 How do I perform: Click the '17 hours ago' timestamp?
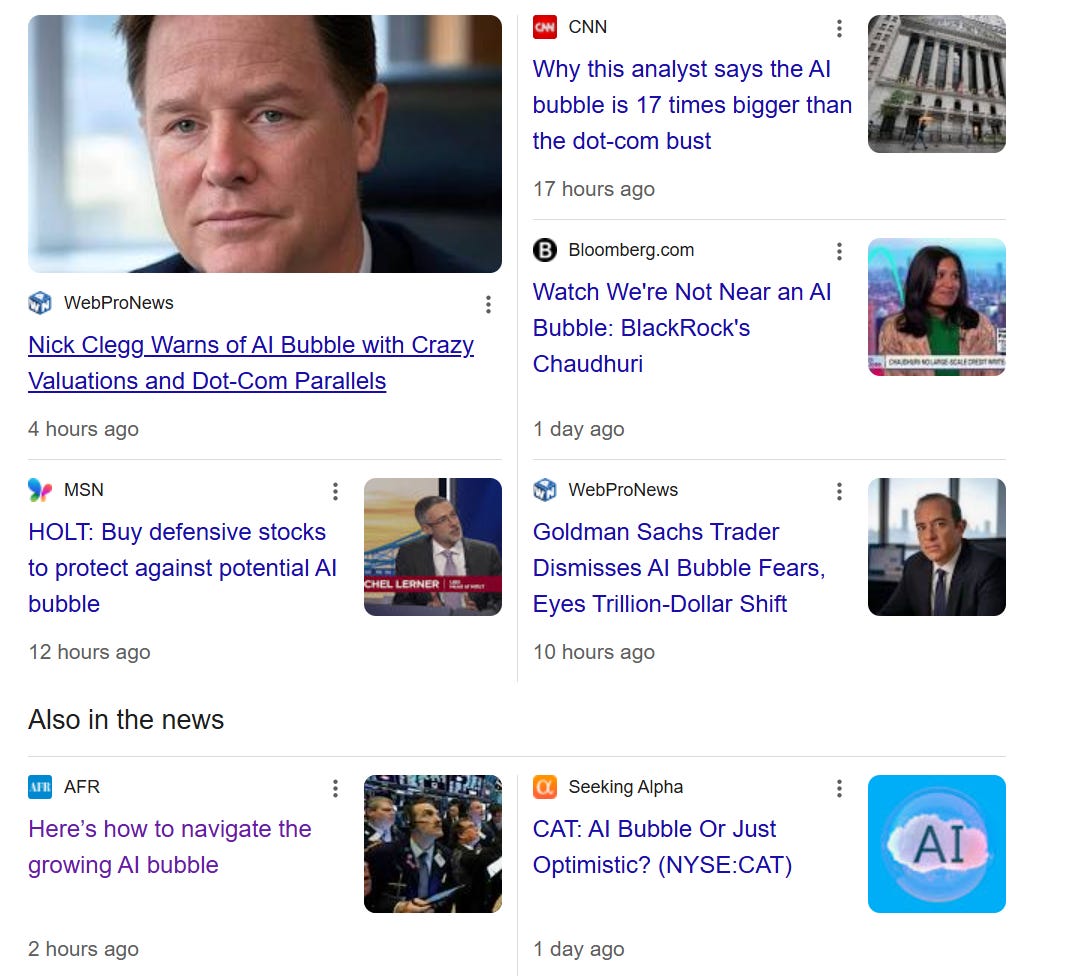[x=594, y=189]
